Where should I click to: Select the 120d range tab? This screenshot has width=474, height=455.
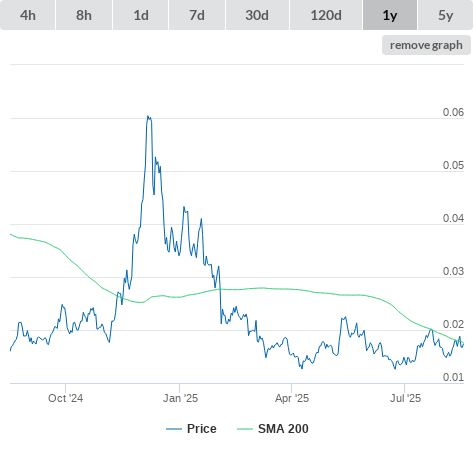(x=326, y=15)
